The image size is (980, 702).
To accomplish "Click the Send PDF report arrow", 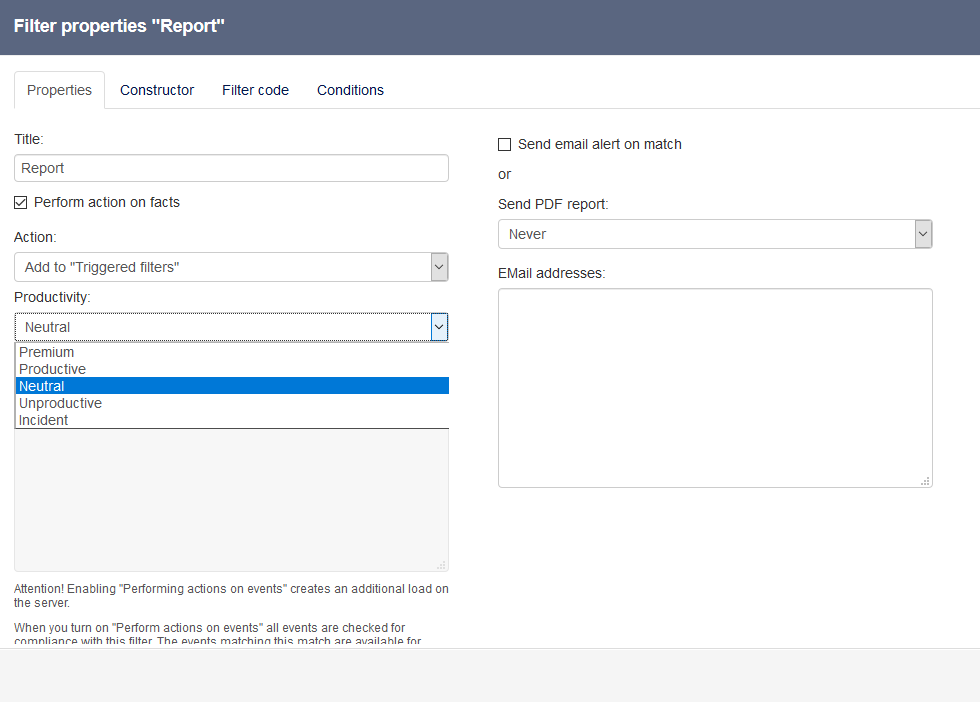I will 923,234.
